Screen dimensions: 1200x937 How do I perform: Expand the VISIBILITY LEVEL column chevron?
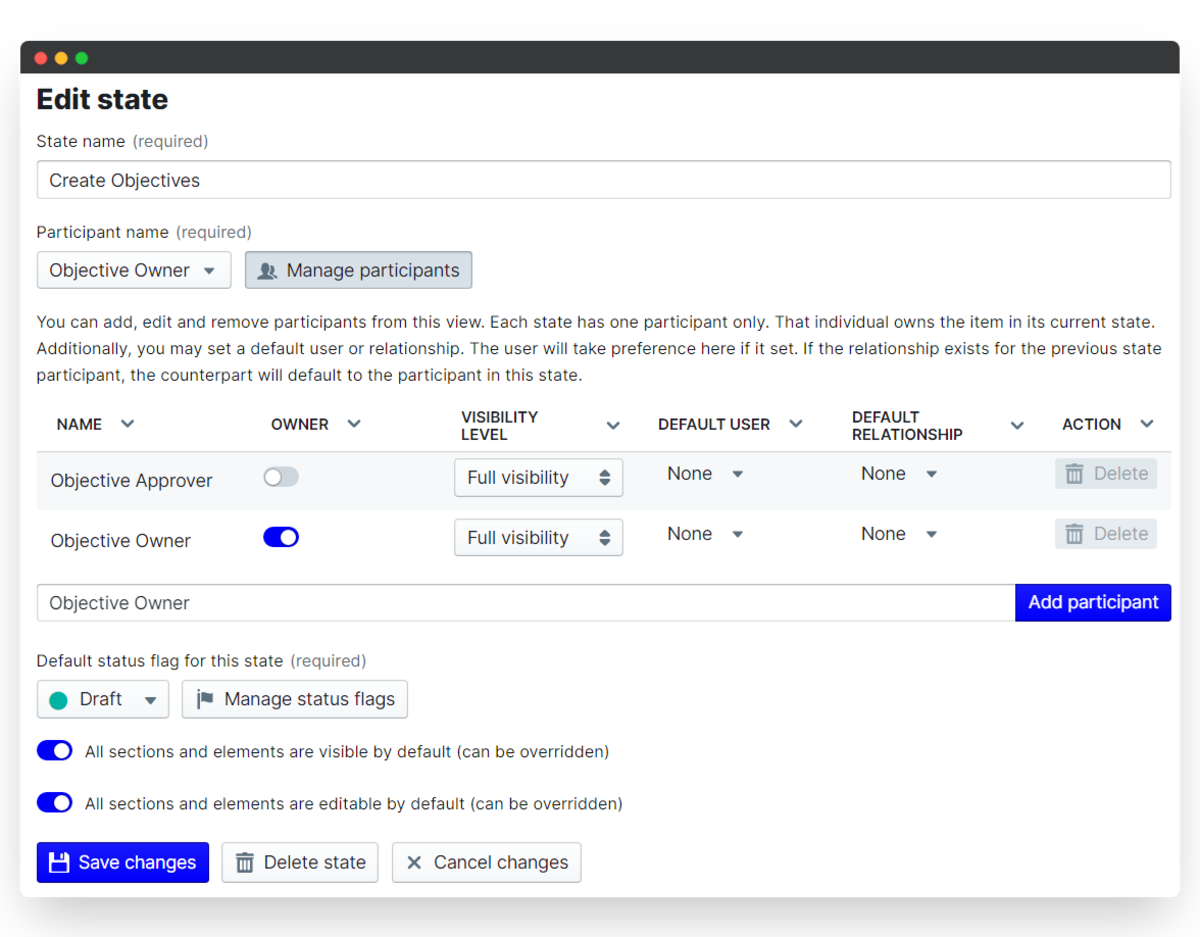click(613, 426)
